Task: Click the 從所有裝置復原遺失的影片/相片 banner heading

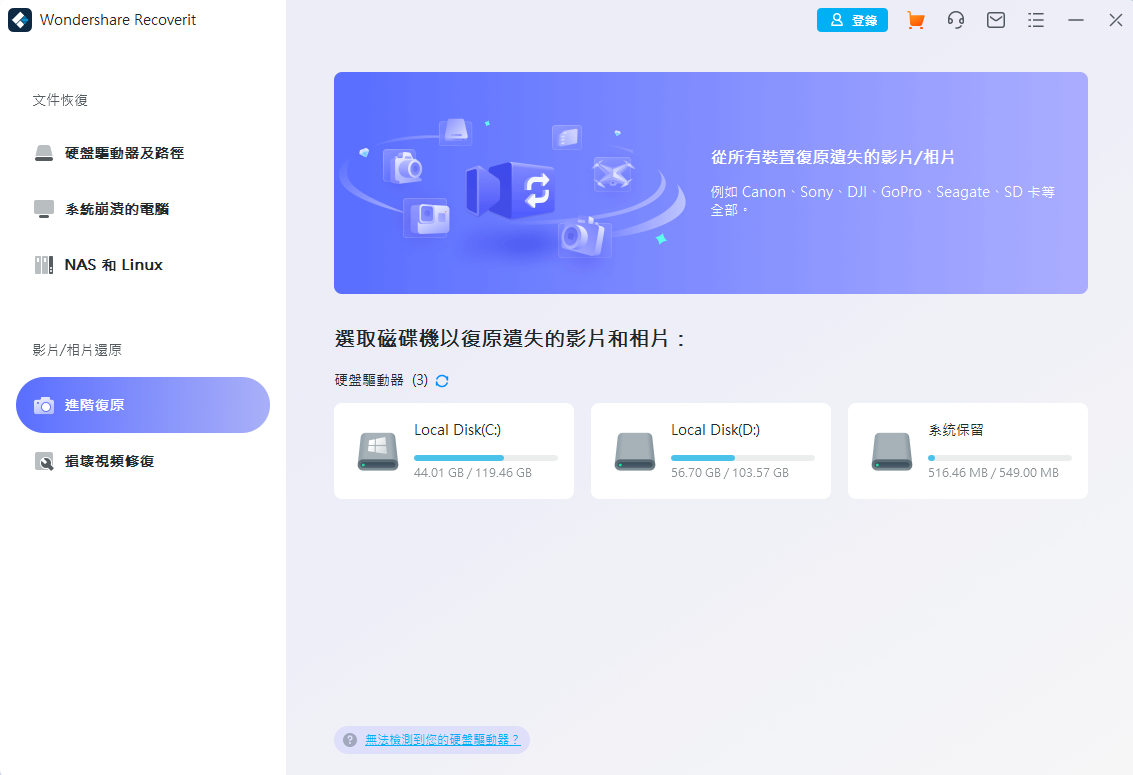Action: (833, 157)
